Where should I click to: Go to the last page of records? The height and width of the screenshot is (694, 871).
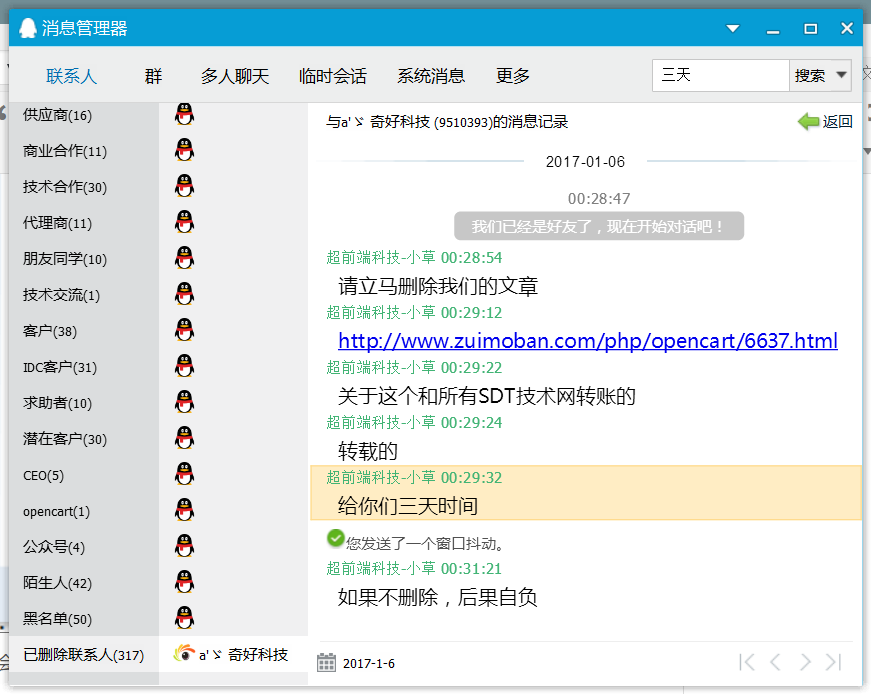[834, 662]
